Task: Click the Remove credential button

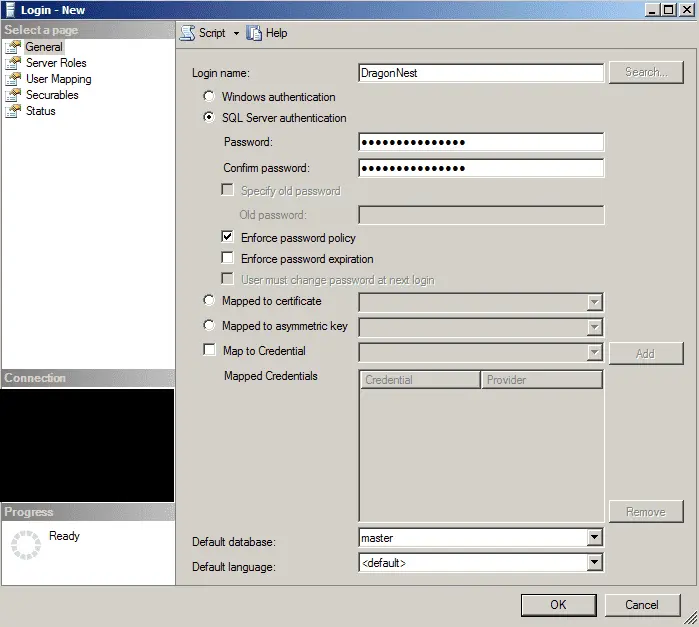Action: [646, 512]
